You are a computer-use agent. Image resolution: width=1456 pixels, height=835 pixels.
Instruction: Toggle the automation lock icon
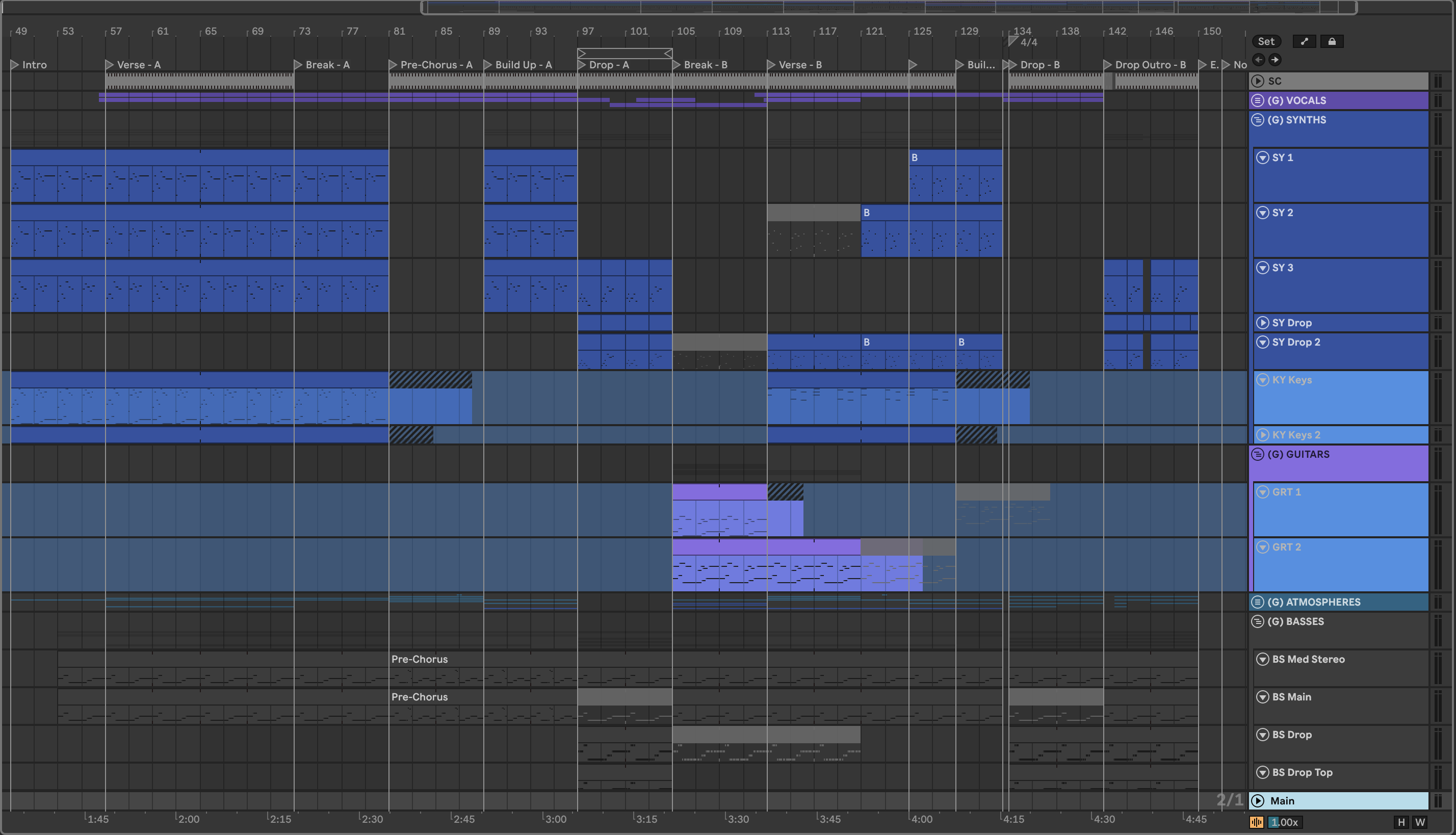coord(1332,41)
